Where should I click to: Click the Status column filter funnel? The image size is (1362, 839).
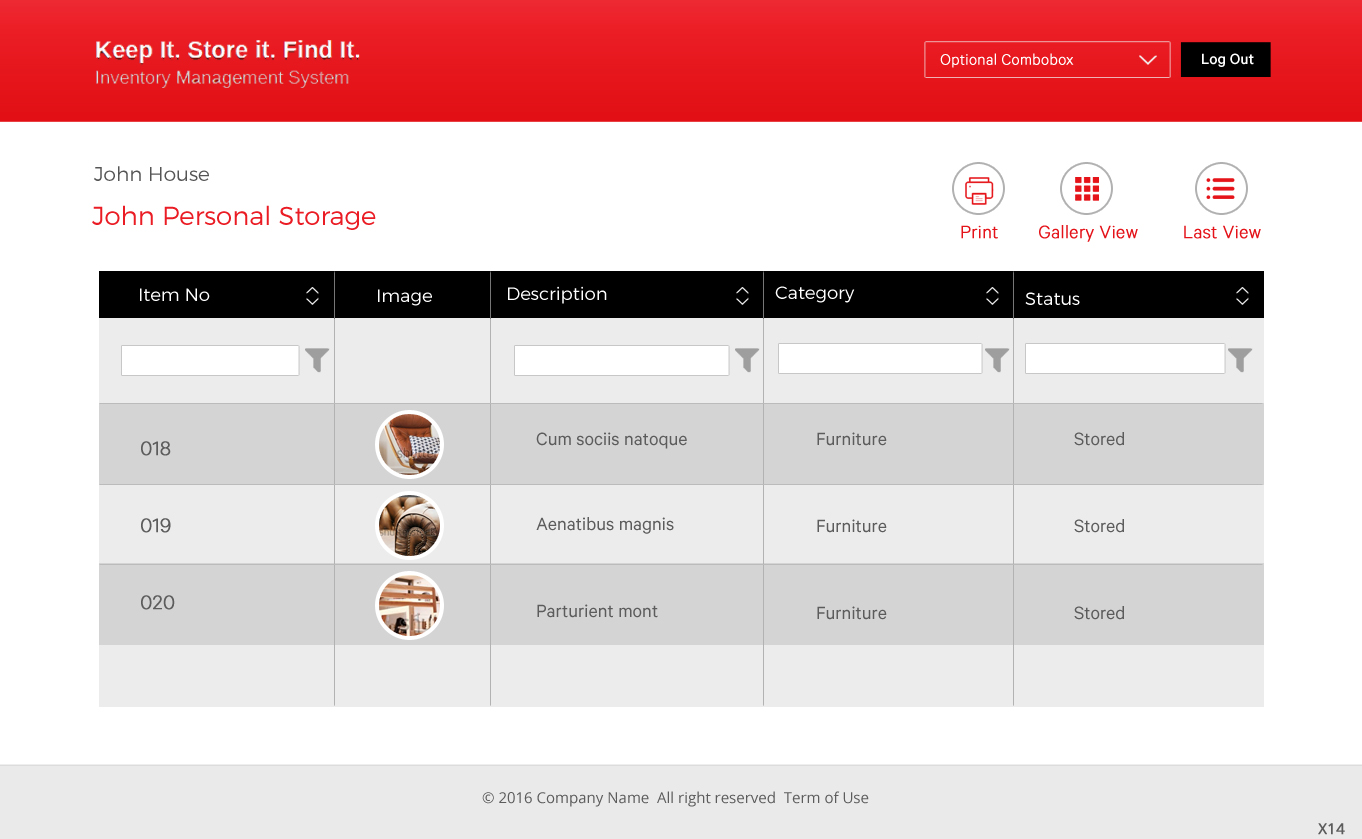[x=1239, y=360]
